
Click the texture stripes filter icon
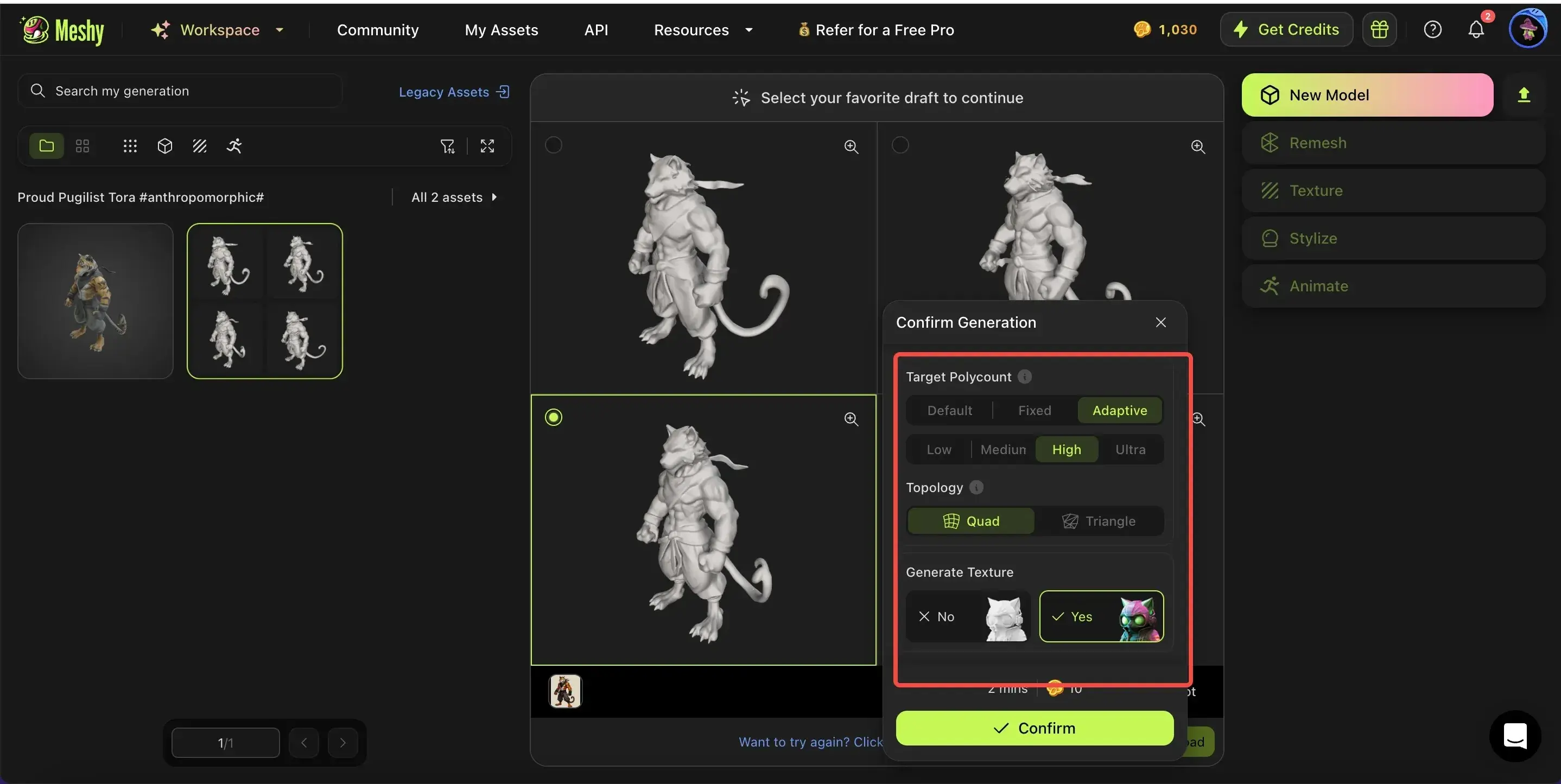(x=199, y=146)
